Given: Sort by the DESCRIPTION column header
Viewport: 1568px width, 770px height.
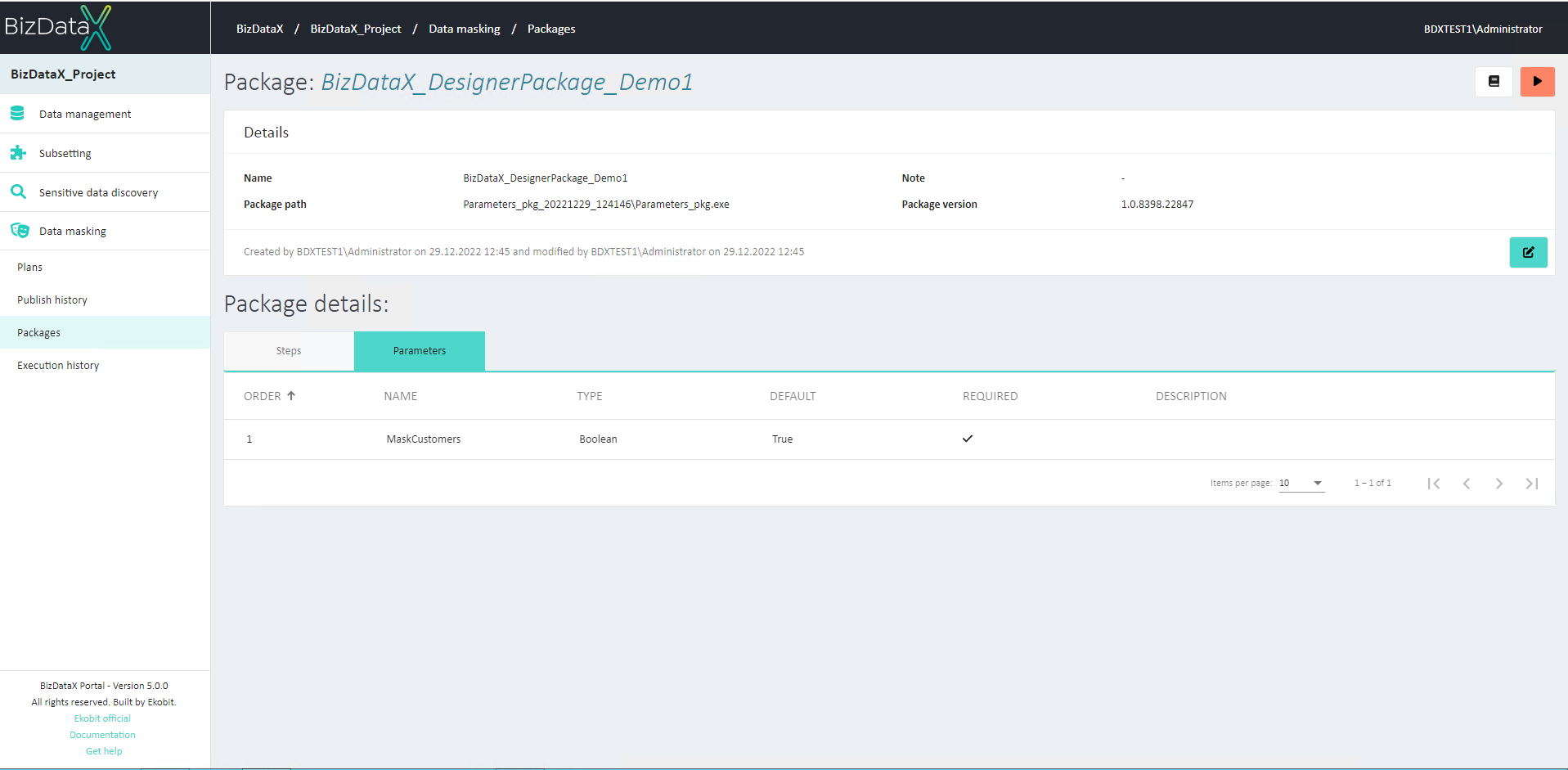Looking at the screenshot, I should click(x=1191, y=396).
